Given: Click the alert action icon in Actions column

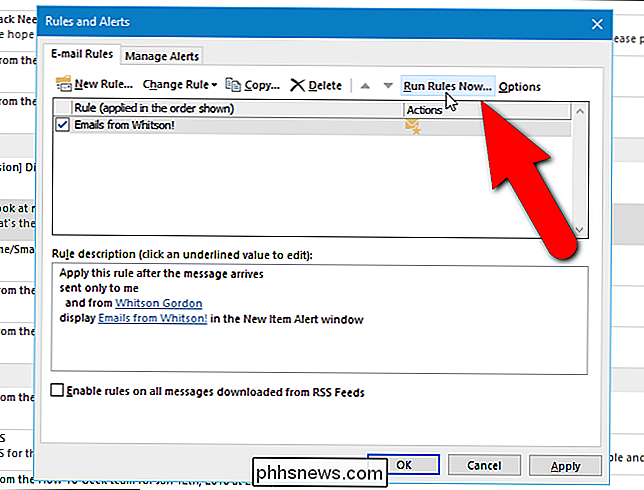Looking at the screenshot, I should pos(413,126).
